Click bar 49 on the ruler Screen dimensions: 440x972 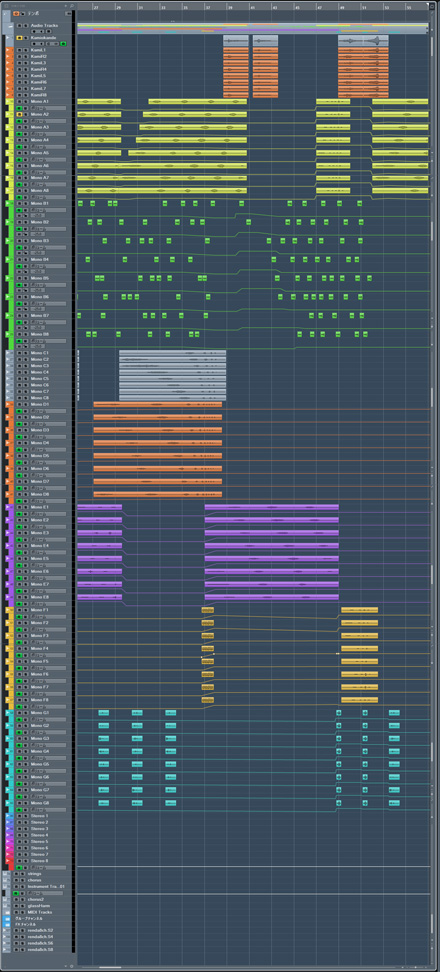click(x=341, y=7)
